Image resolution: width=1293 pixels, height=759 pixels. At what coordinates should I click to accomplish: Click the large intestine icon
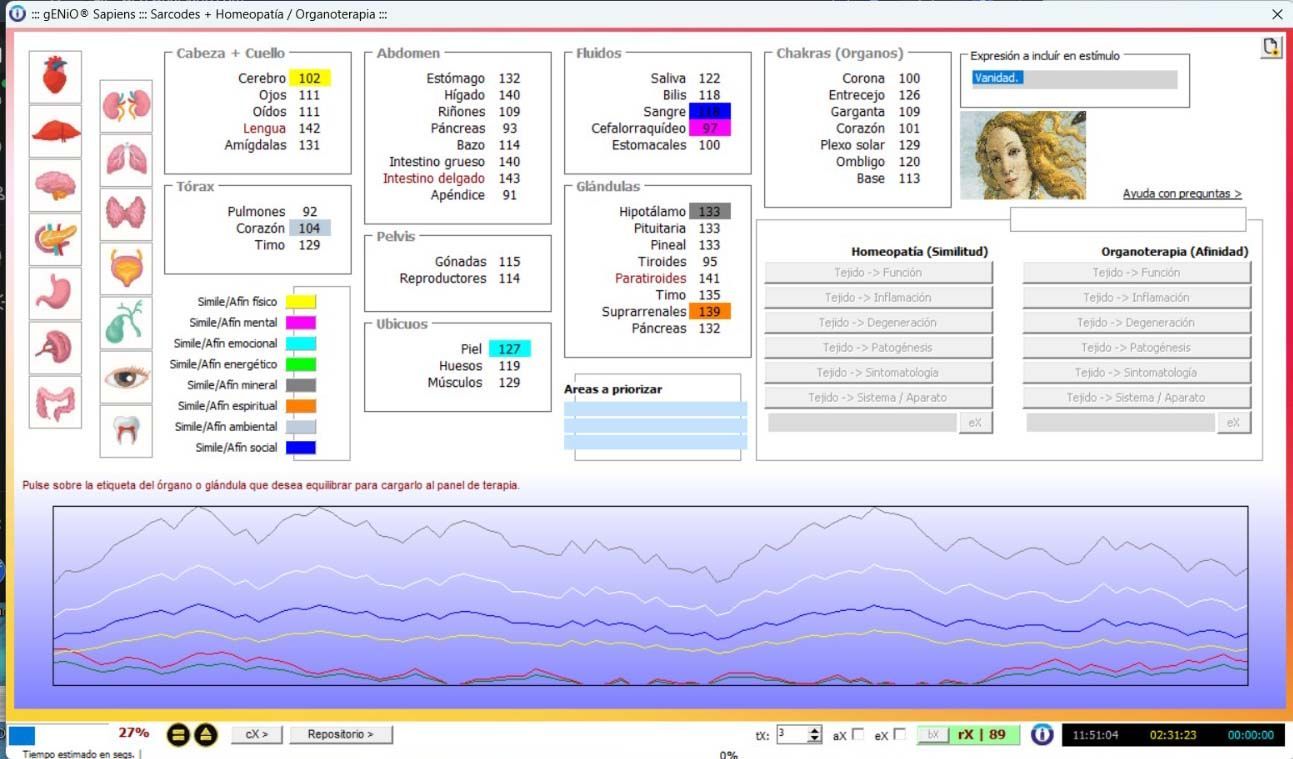[55, 402]
